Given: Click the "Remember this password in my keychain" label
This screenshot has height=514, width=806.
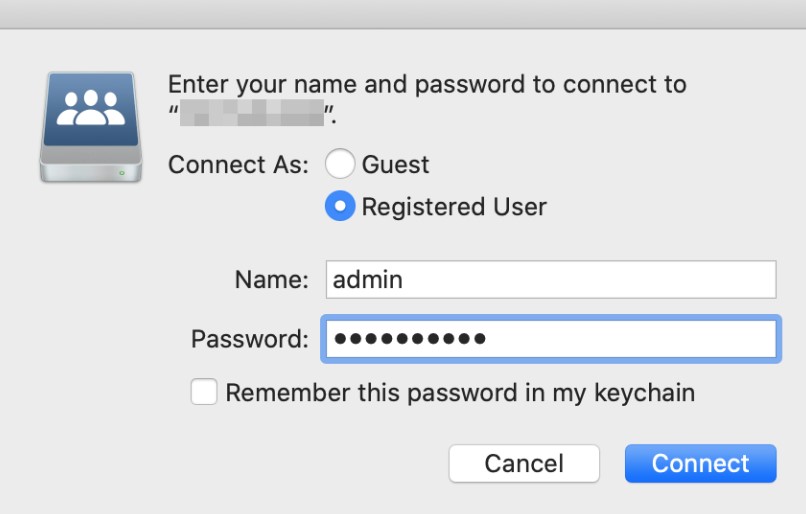Looking at the screenshot, I should pyautogui.click(x=460, y=393).
